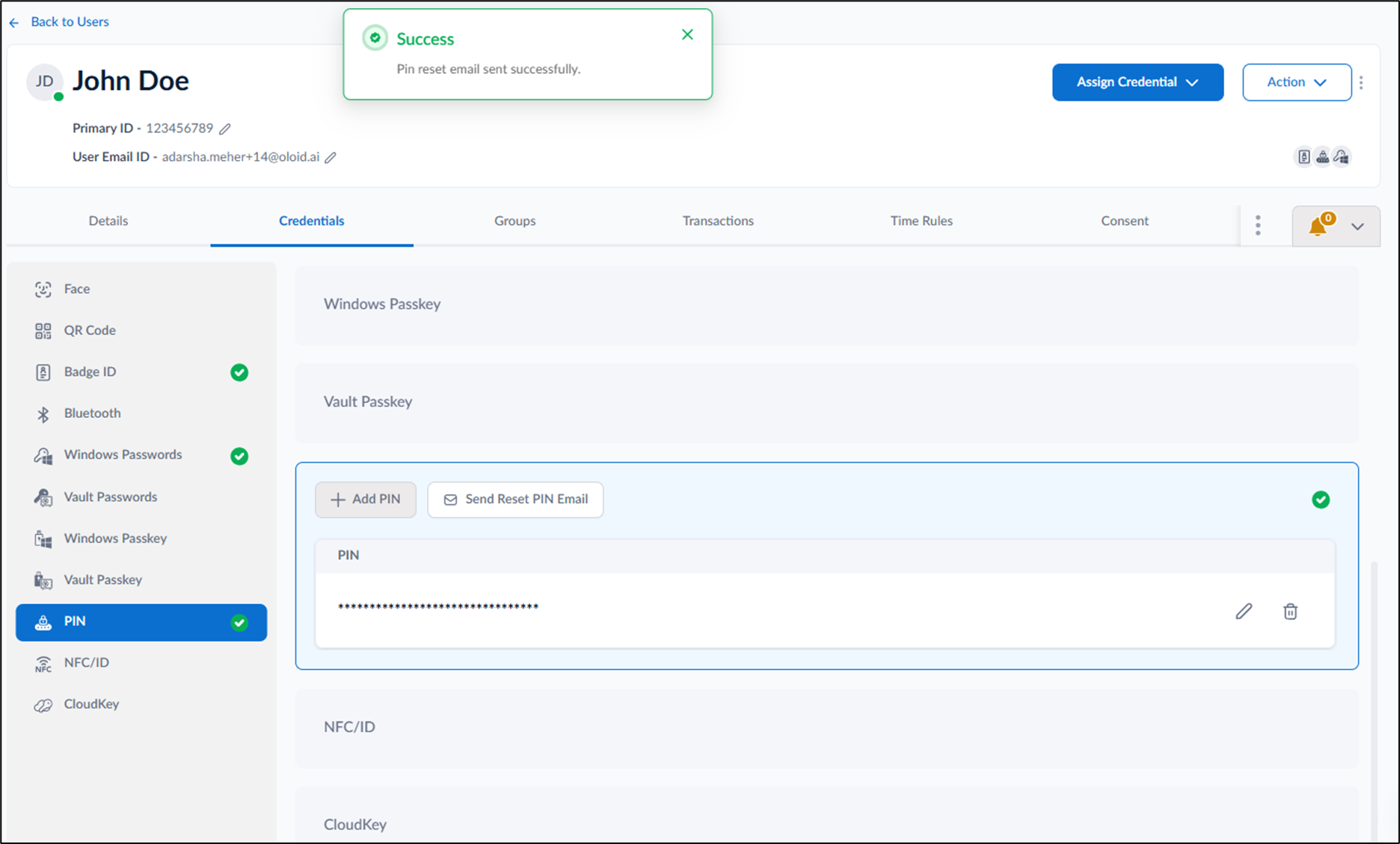Click the PIN column header
This screenshot has width=1400, height=844.
click(349, 555)
